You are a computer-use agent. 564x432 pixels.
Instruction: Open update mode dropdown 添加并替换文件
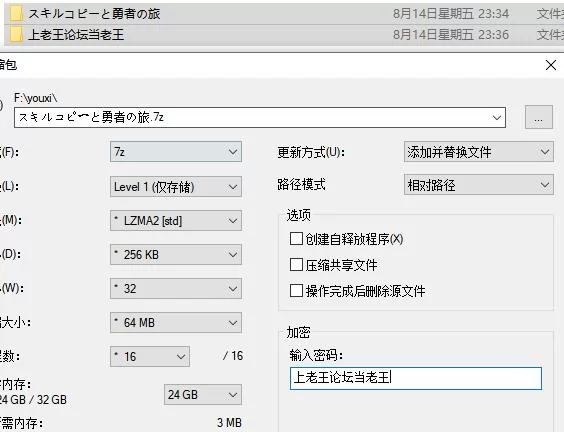coord(478,152)
